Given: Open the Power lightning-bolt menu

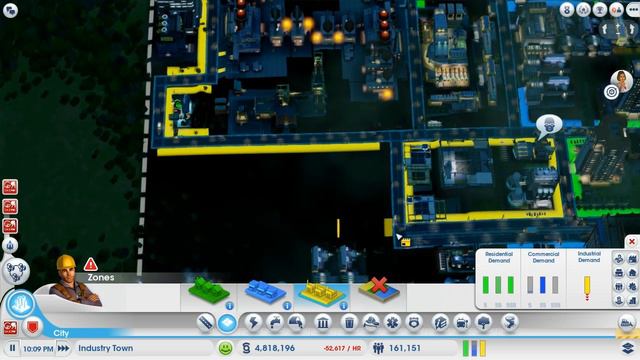Looking at the screenshot, I should click(x=253, y=323).
